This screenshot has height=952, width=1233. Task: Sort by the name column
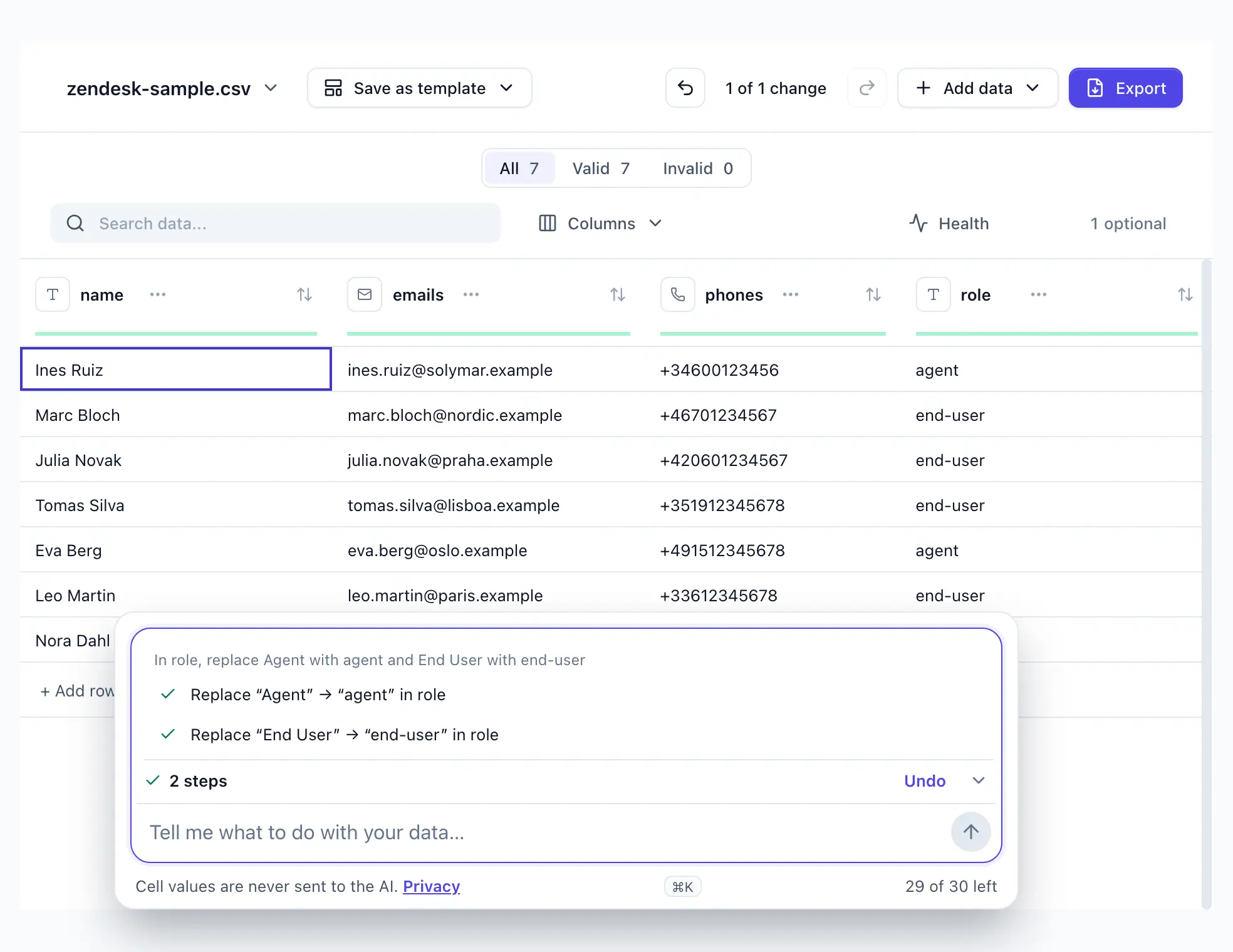tap(304, 294)
